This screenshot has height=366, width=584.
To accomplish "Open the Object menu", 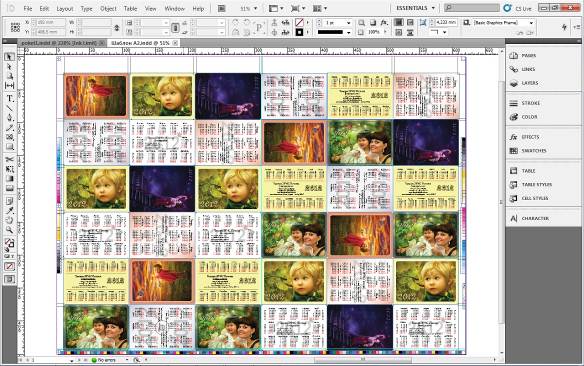I will coord(108,8).
